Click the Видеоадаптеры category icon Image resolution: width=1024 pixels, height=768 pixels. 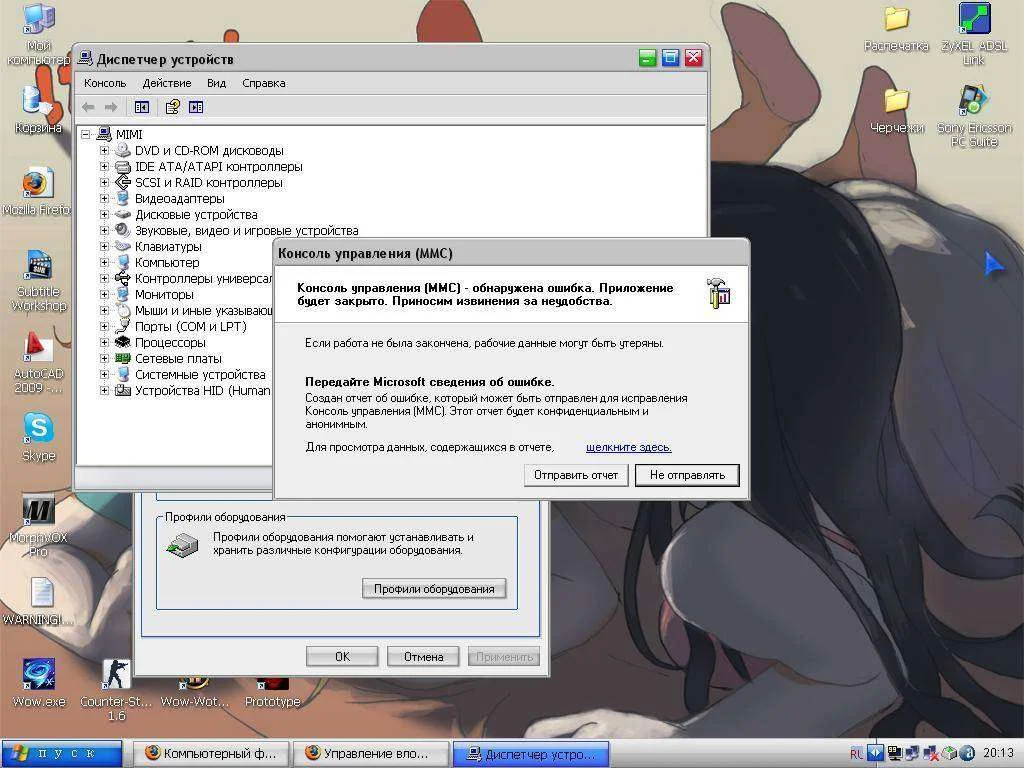click(123, 199)
